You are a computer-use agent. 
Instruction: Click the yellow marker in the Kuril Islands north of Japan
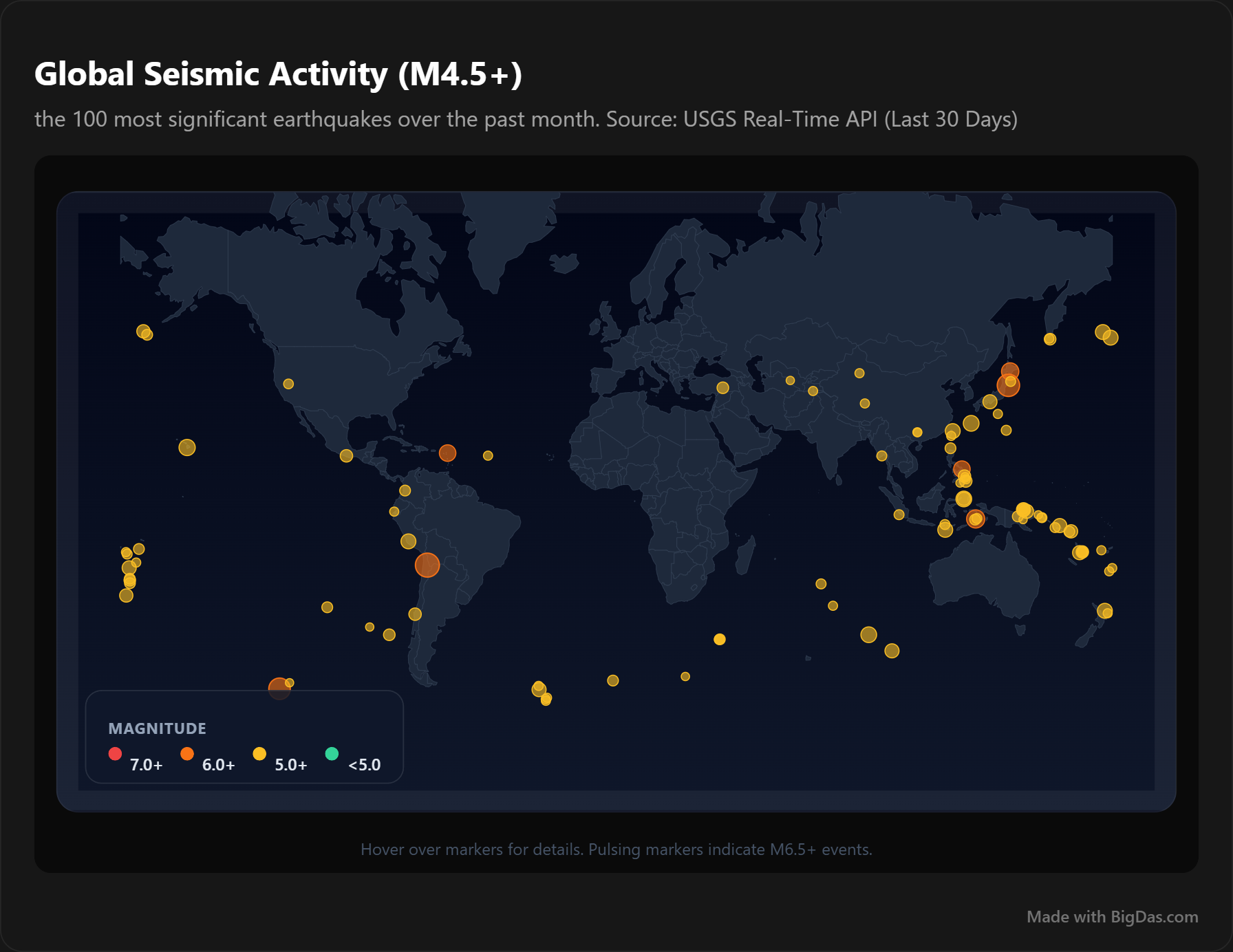click(1050, 338)
